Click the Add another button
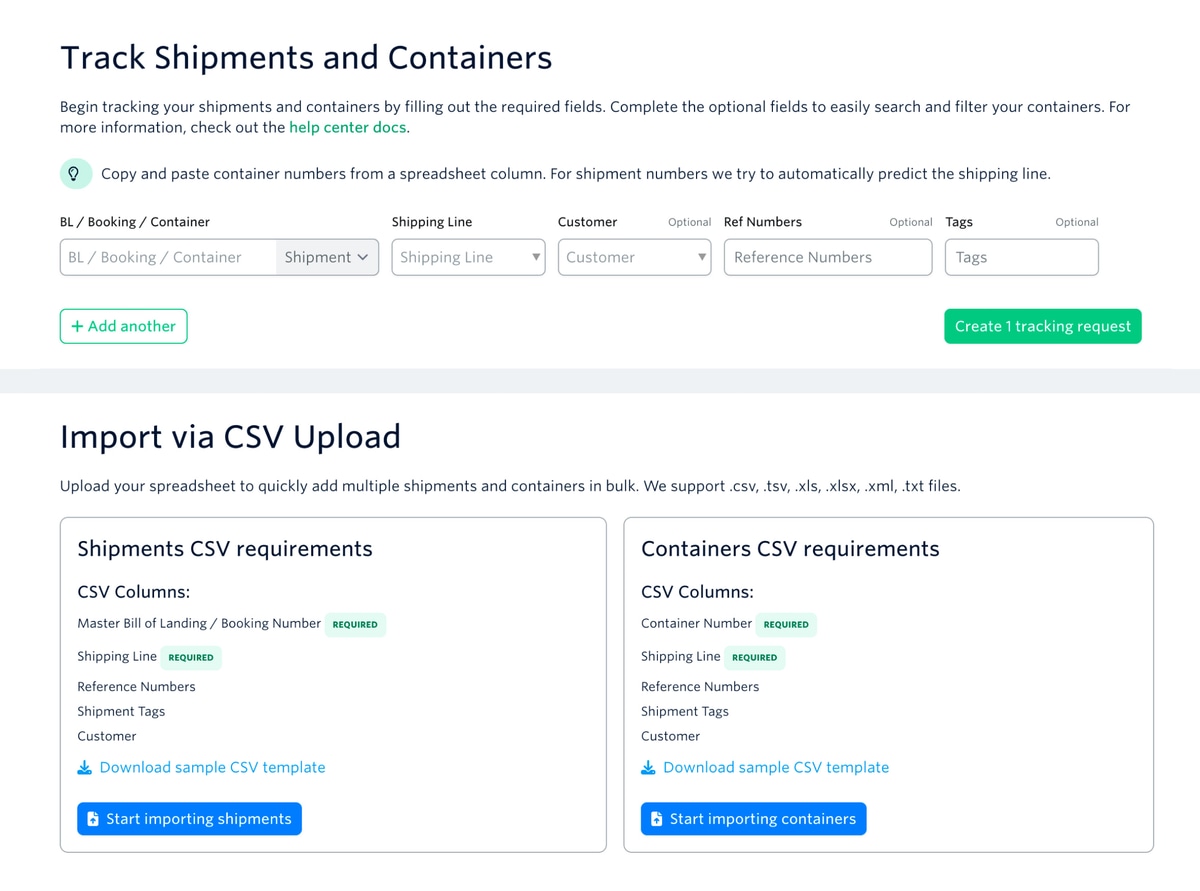Image resolution: width=1200 pixels, height=891 pixels. pos(123,326)
